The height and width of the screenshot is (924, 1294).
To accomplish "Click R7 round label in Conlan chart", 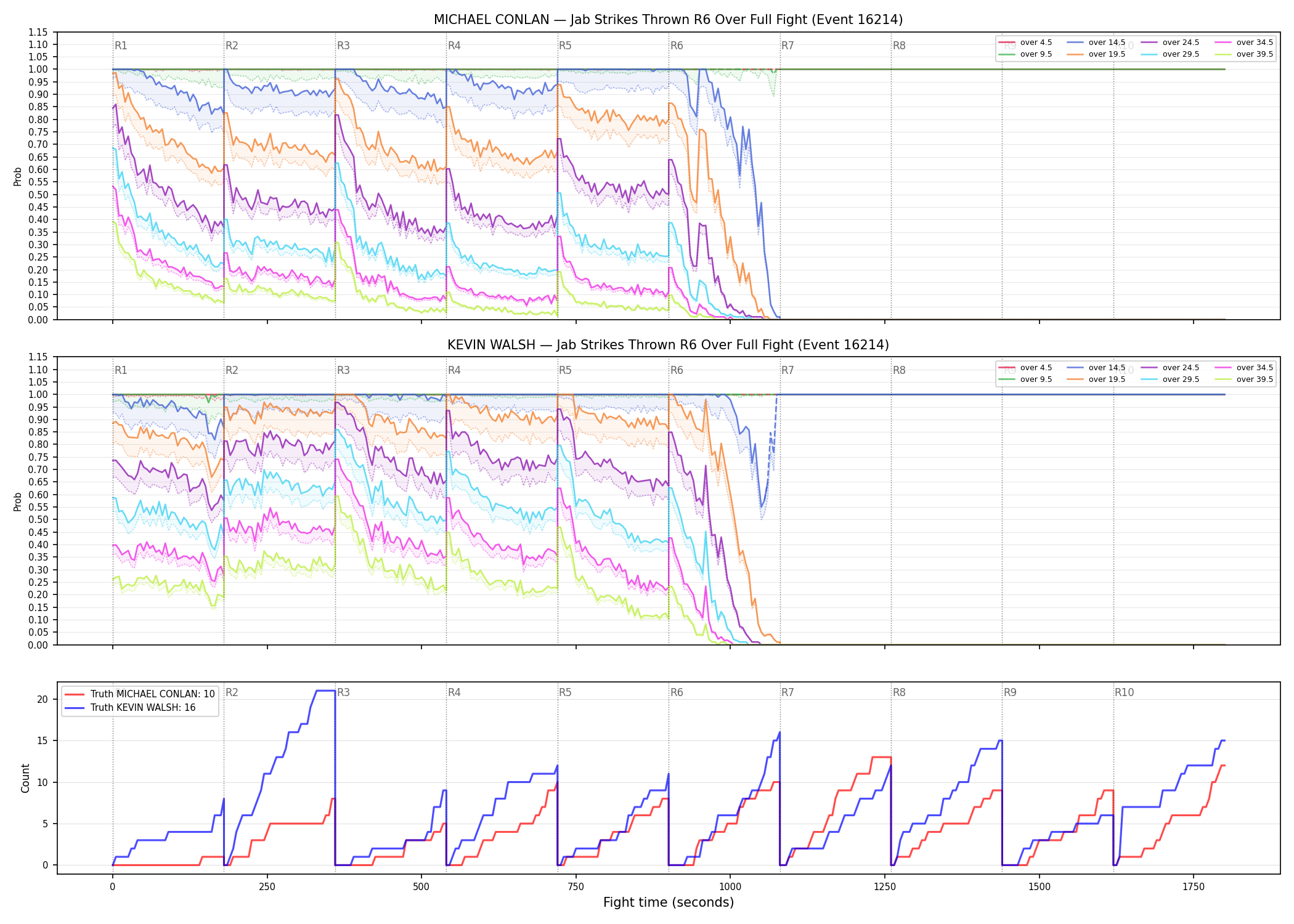I will tap(787, 46).
